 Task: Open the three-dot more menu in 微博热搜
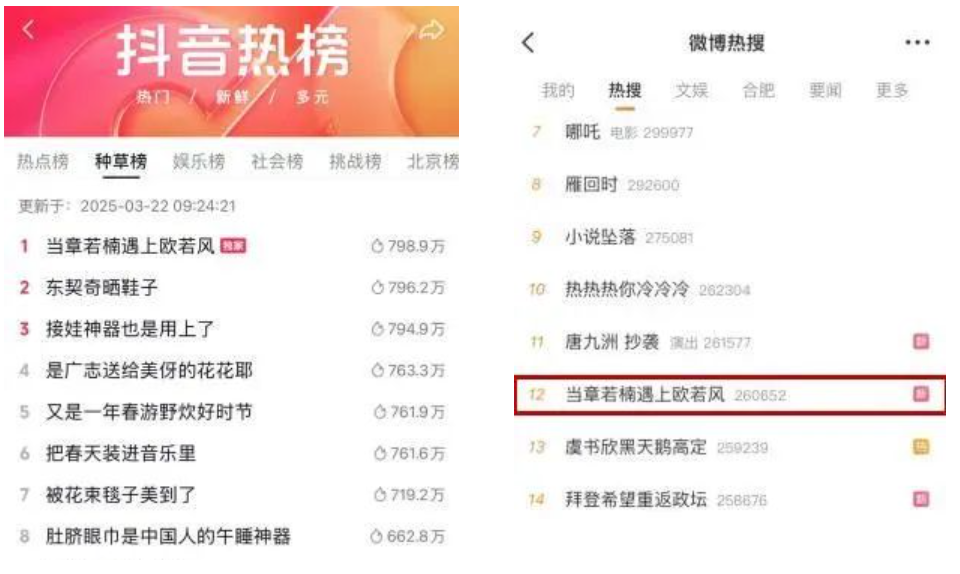tap(917, 42)
